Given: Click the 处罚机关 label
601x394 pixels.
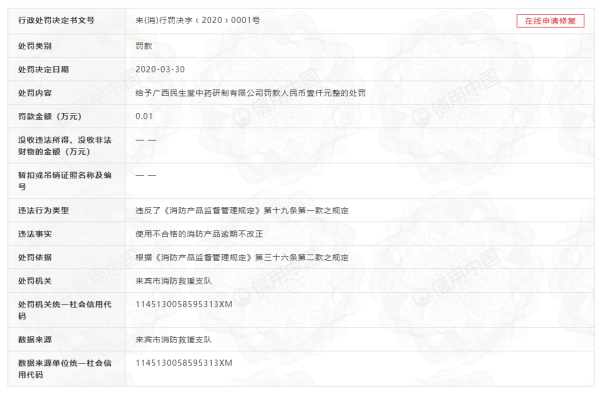Looking at the screenshot, I should 35,281.
